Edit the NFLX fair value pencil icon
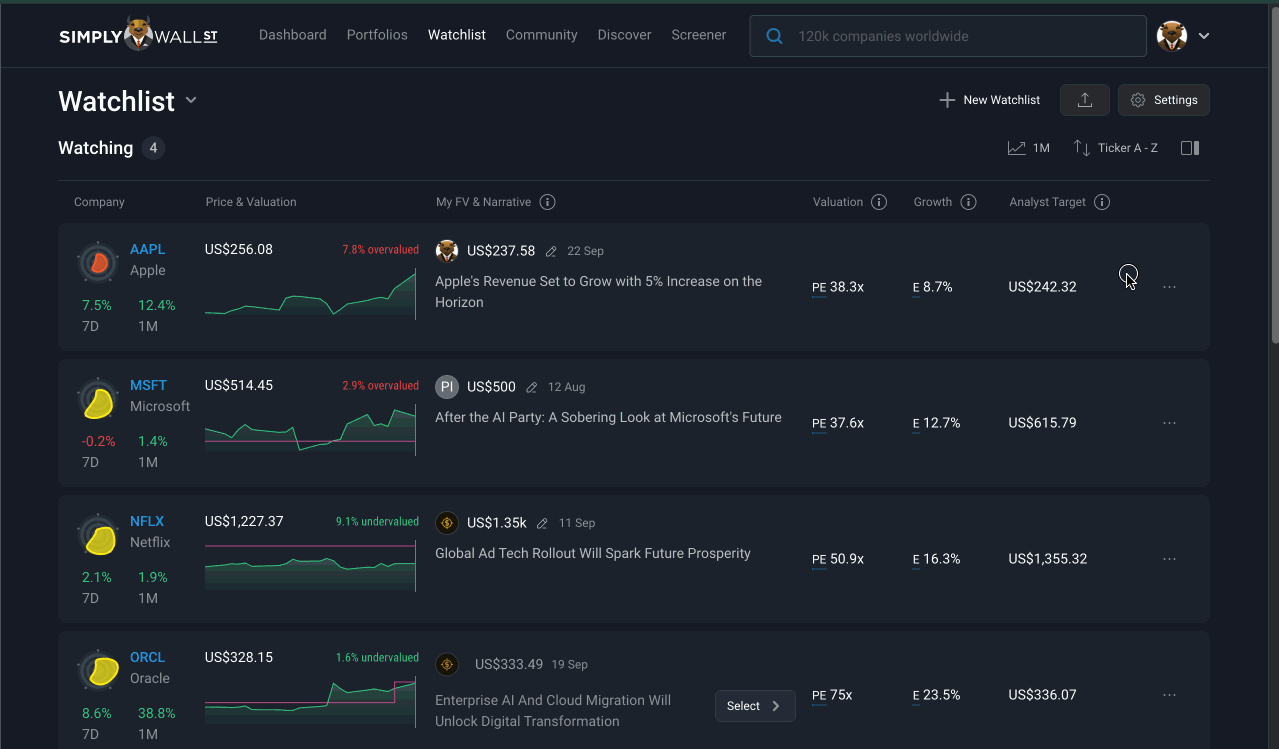1279x749 pixels. [x=542, y=523]
